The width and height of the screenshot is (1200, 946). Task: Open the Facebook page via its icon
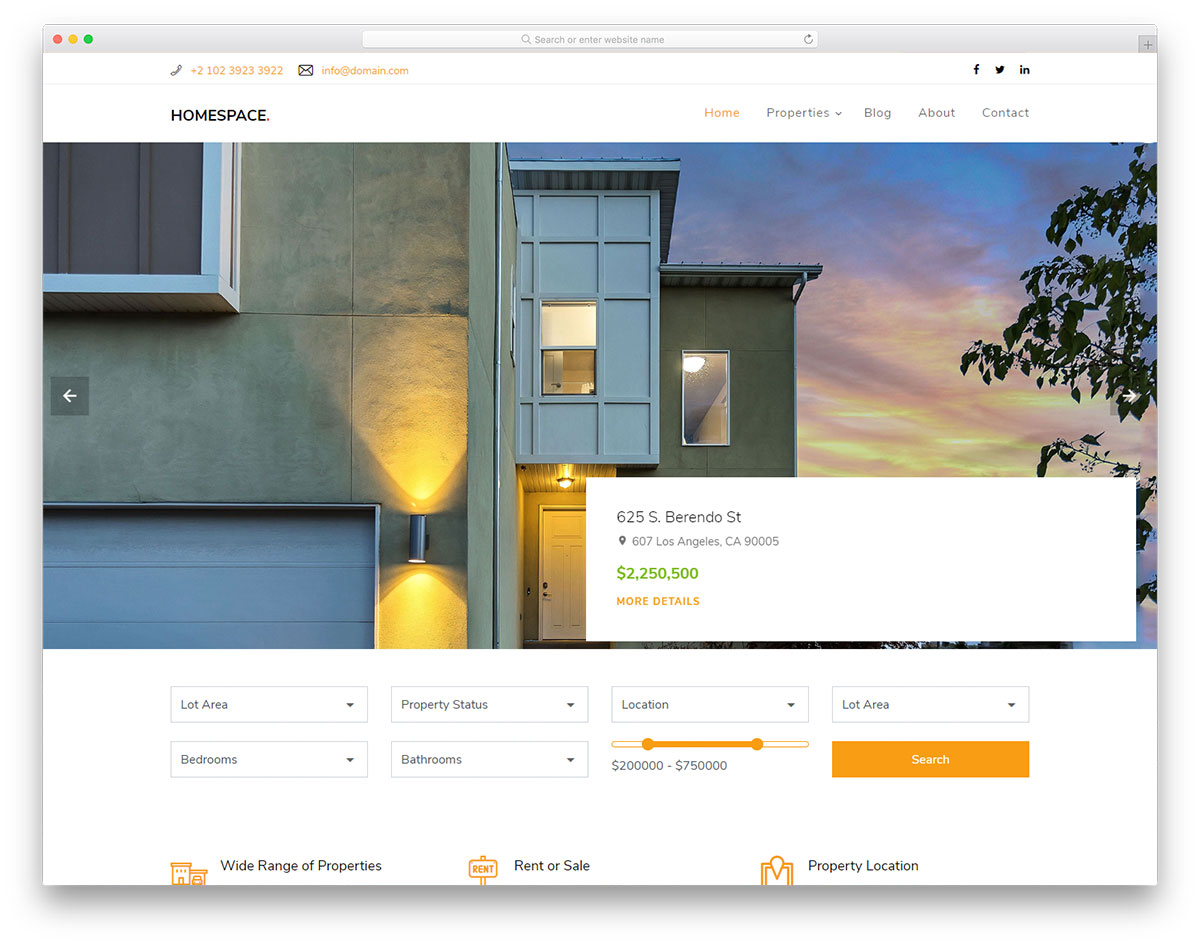[976, 69]
